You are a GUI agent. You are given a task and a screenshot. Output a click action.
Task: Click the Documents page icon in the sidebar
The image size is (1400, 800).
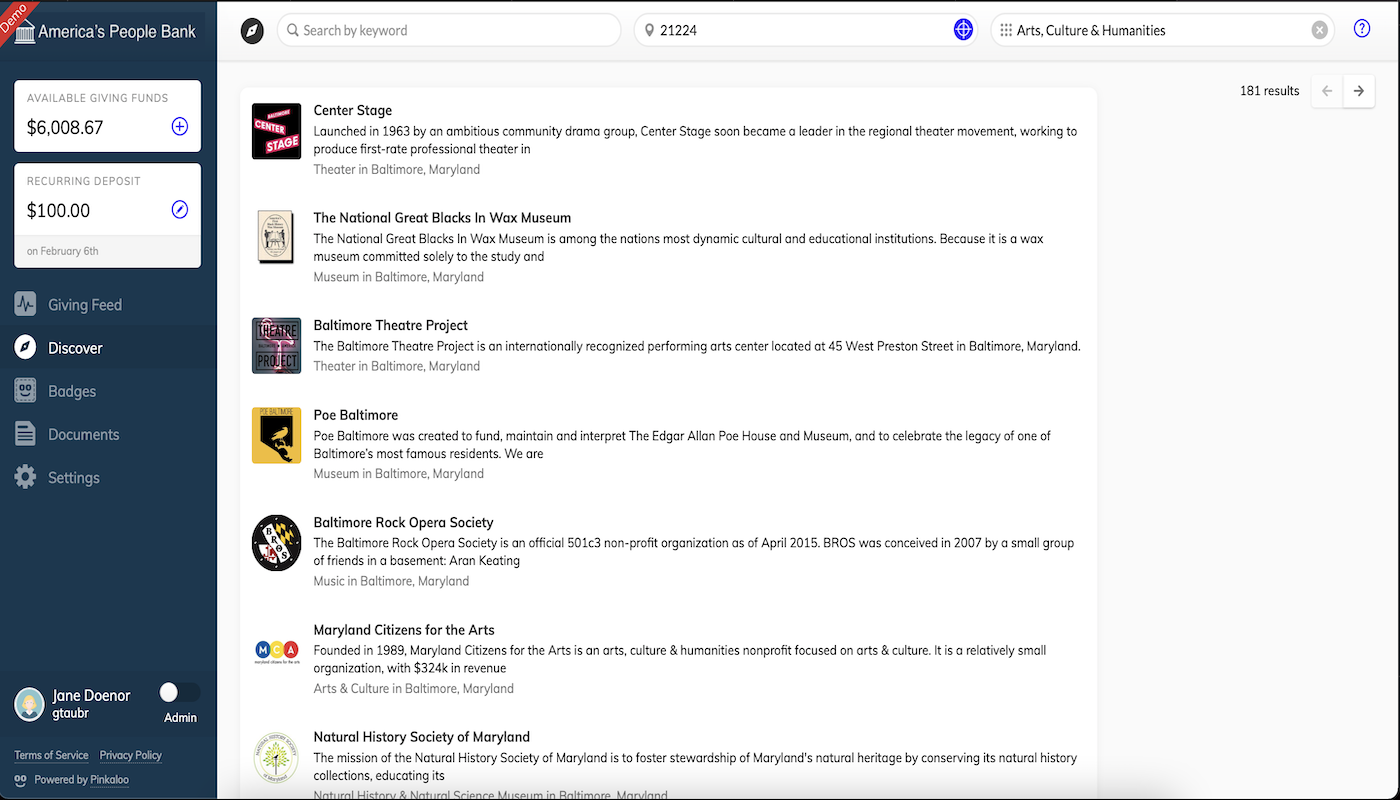pos(26,434)
